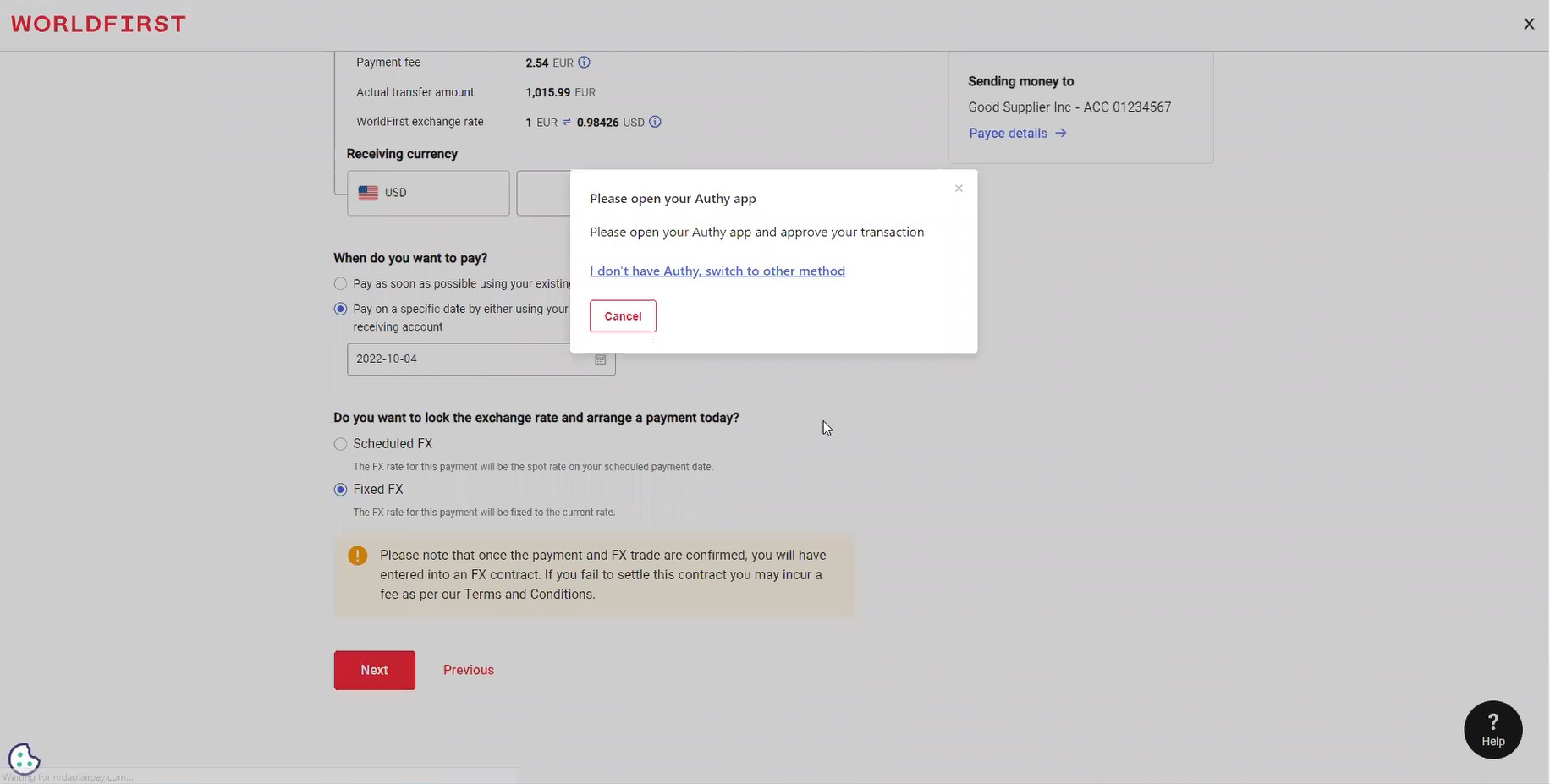Click I don't have Authy switch method link
The height and width of the screenshot is (784, 1550).
click(x=717, y=271)
